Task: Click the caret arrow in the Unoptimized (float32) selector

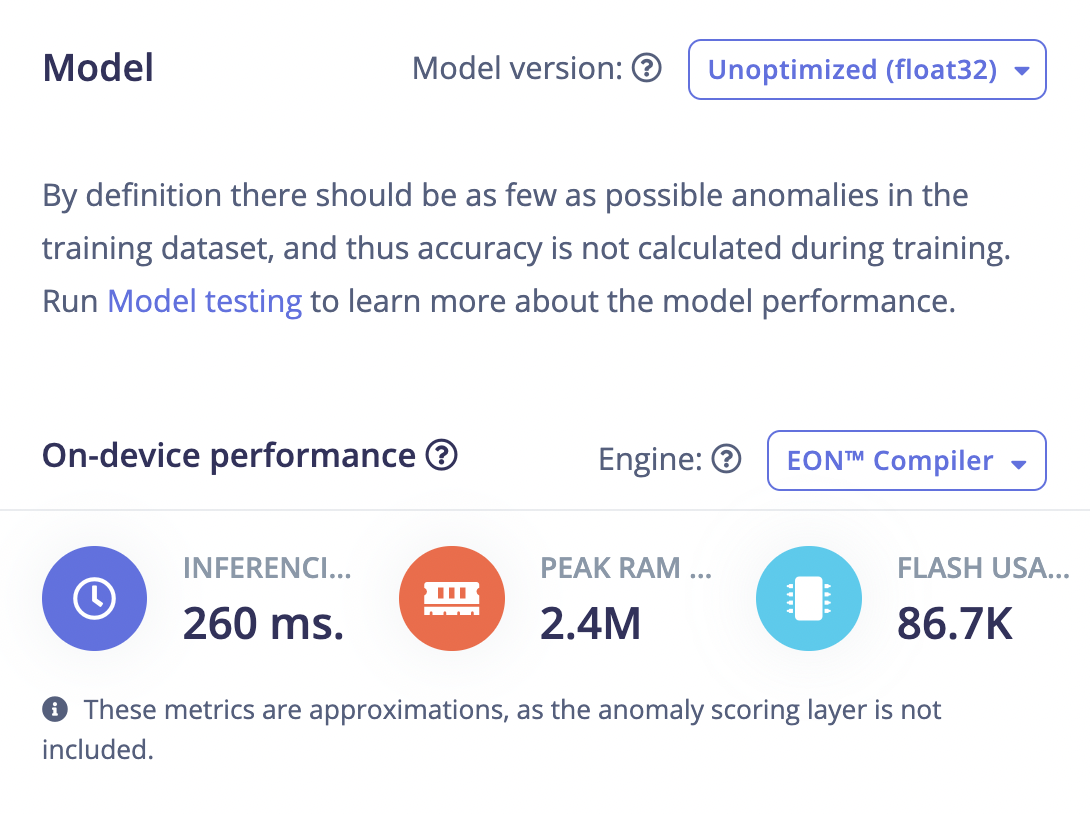Action: pyautogui.click(x=1021, y=70)
